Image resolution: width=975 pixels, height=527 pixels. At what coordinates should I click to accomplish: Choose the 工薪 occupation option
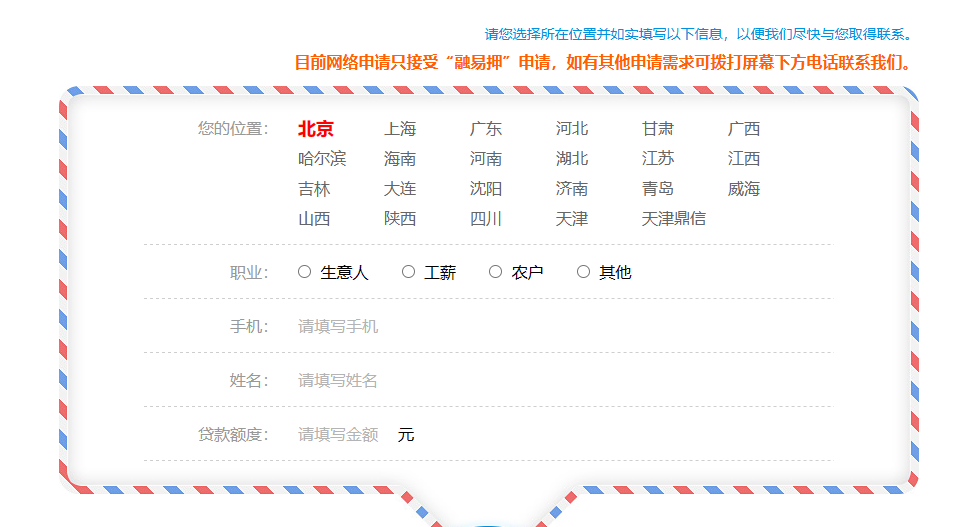pos(408,272)
